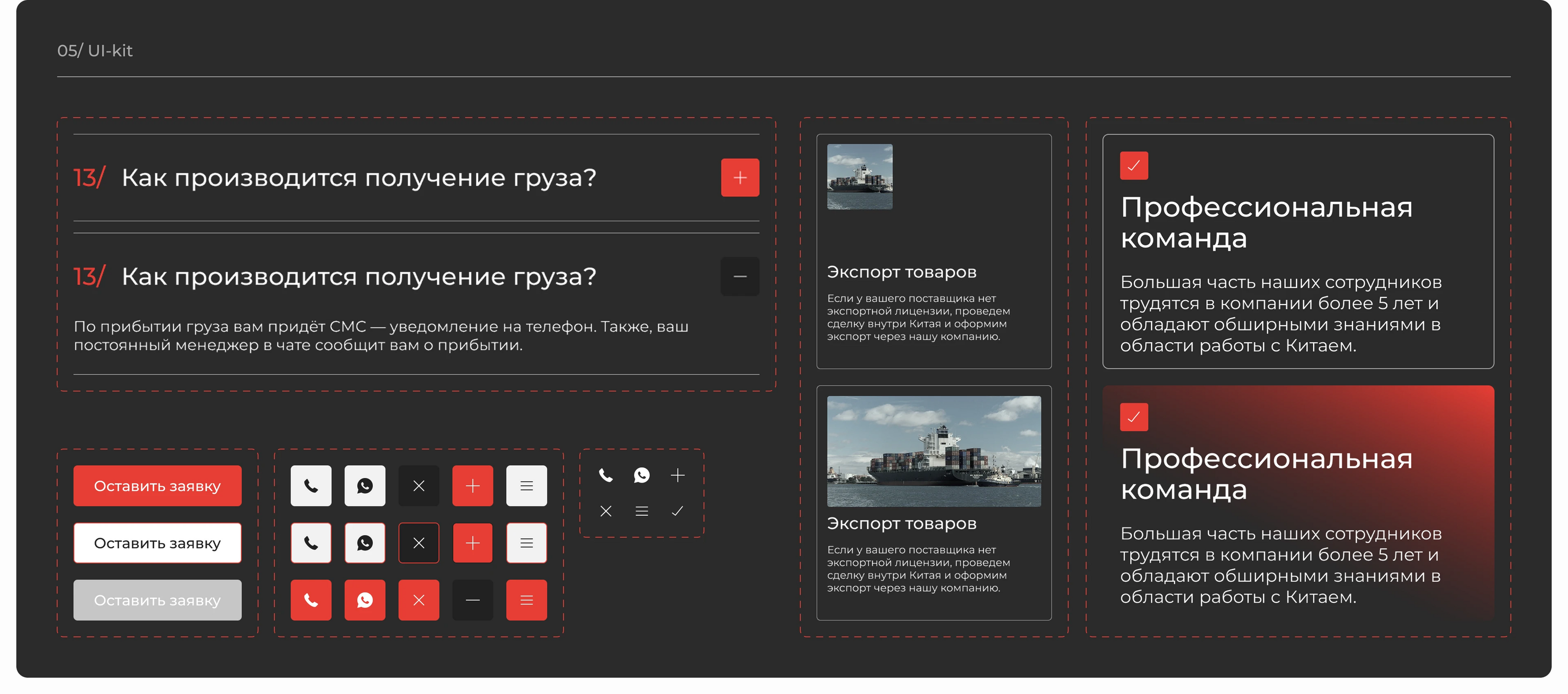The height and width of the screenshot is (694, 1568).
Task: Toggle the checkbox in the red gradient card
Action: point(1133,417)
